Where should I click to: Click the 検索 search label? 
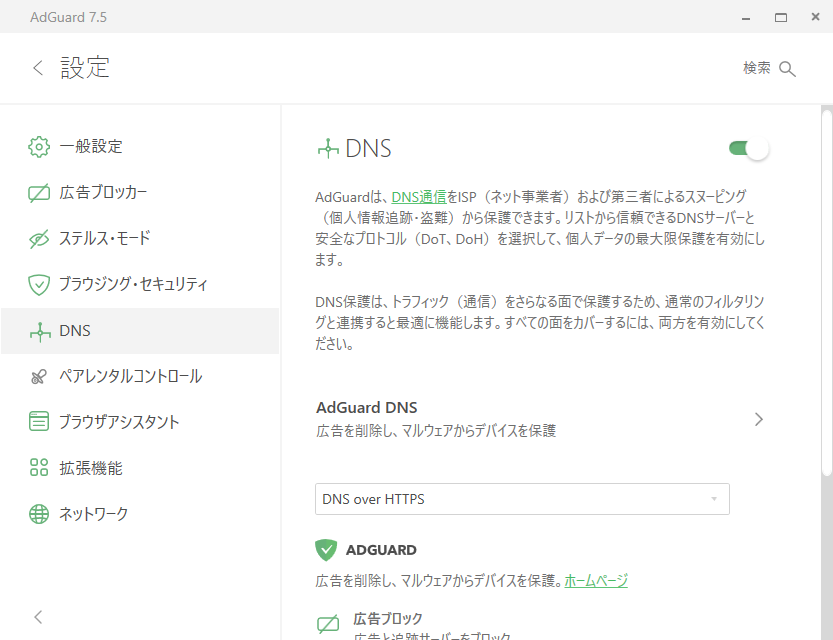point(756,68)
